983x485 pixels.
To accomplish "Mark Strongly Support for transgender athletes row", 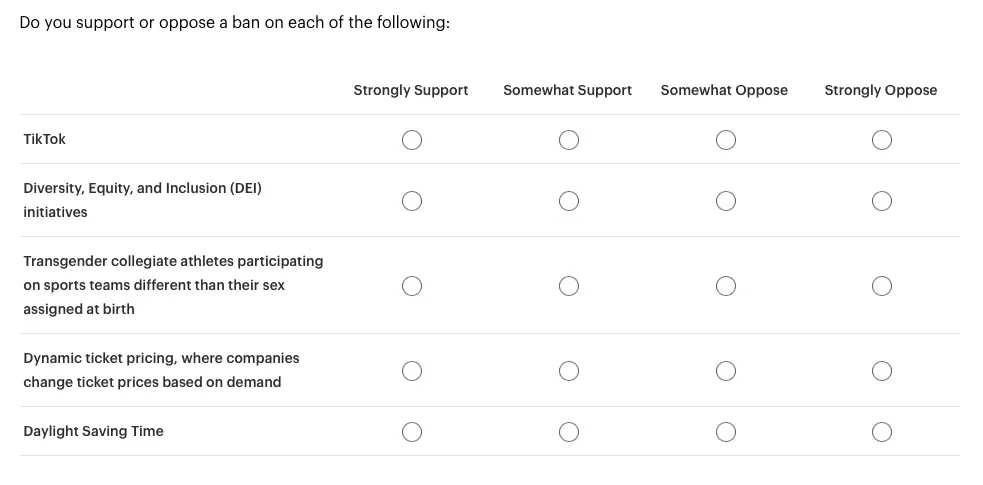I will [412, 286].
